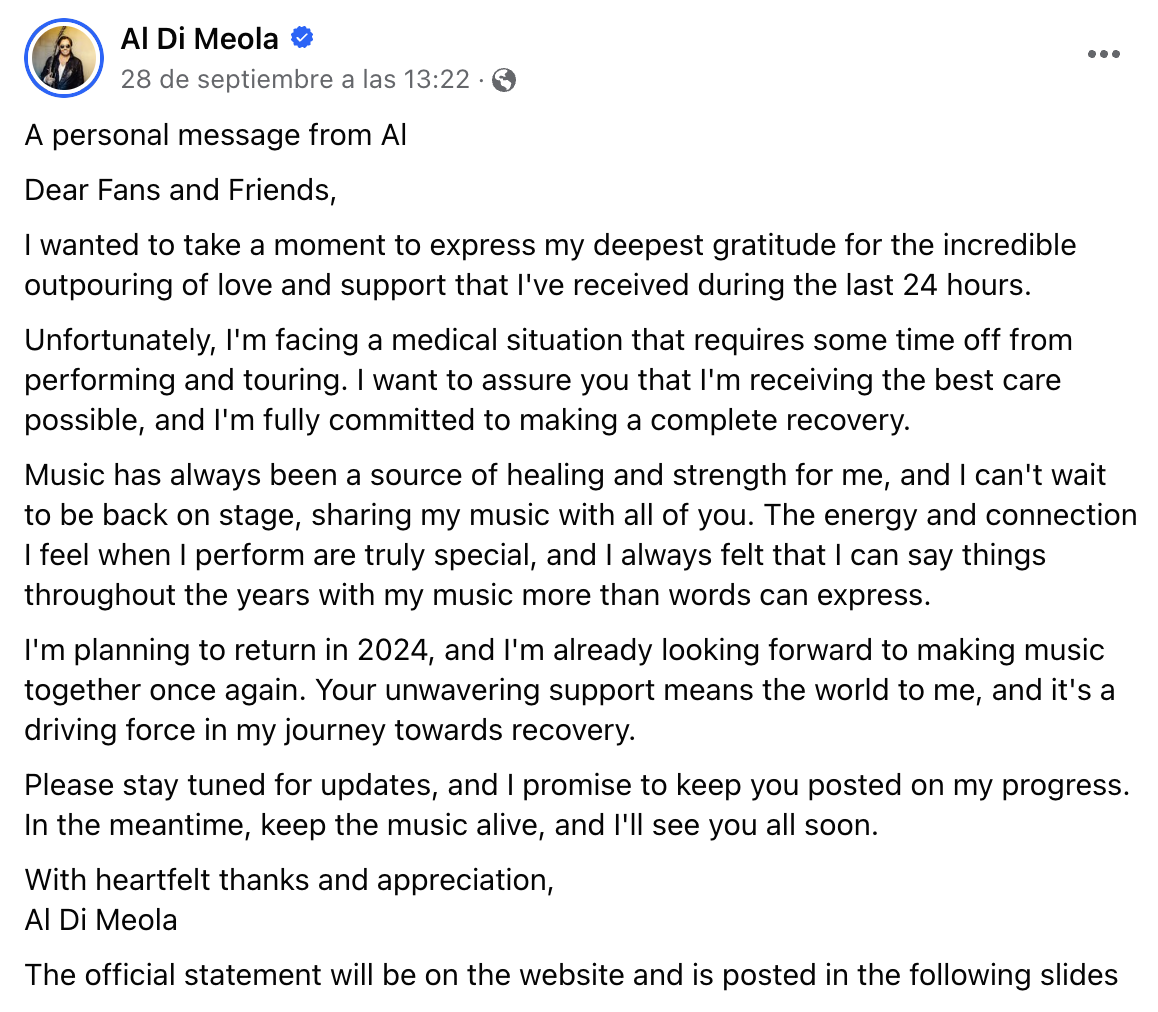The width and height of the screenshot is (1158, 1012).
Task: Click the 'A personal message from Al' line
Action: 216,135
